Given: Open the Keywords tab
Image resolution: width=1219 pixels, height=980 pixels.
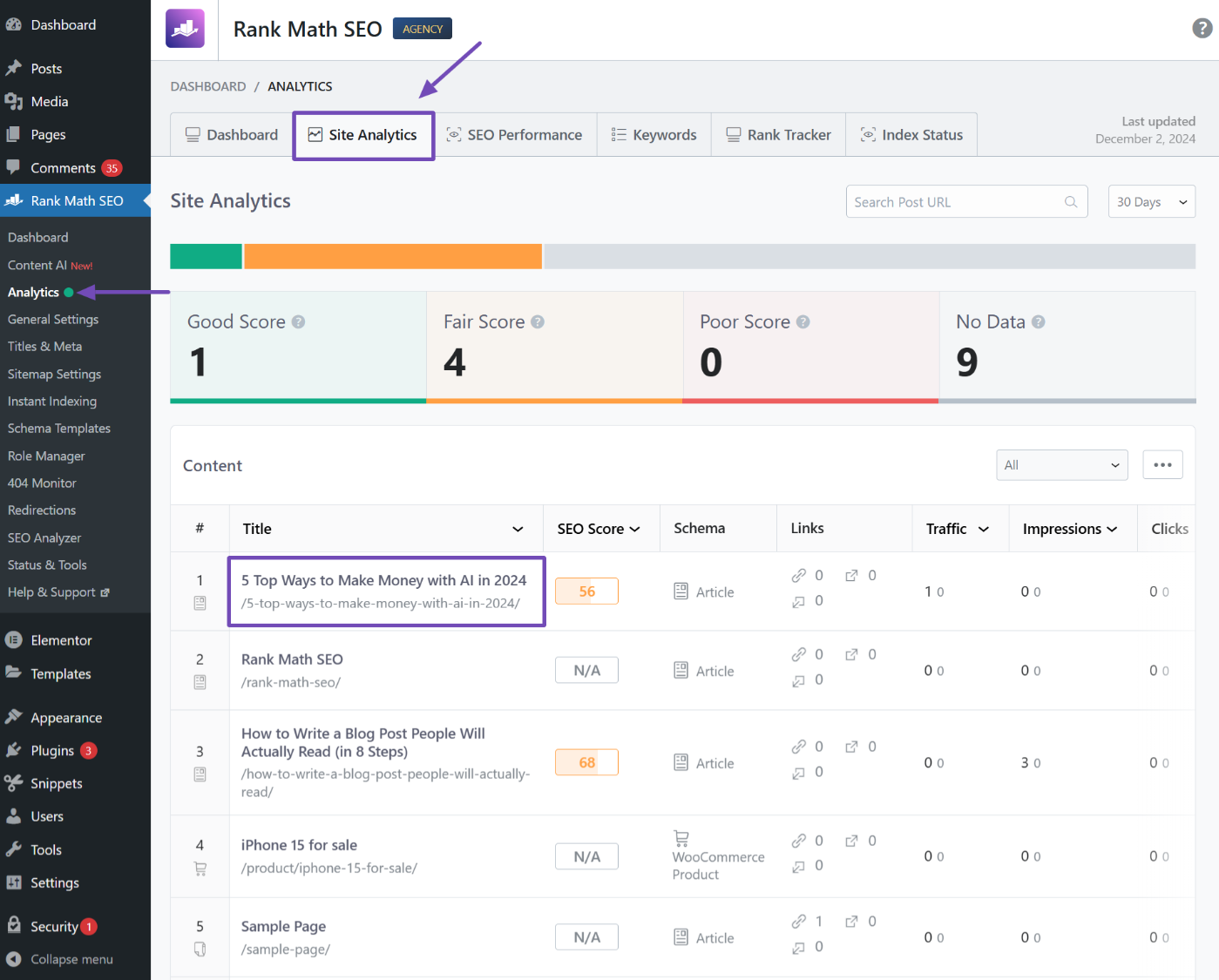Looking at the screenshot, I should 654,134.
